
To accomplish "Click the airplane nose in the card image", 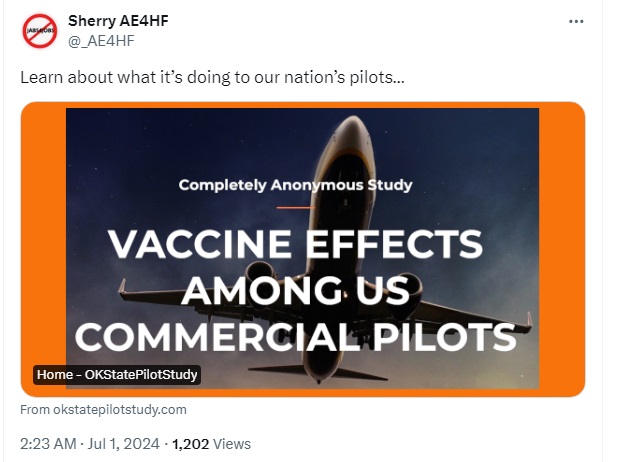I will click(353, 128).
